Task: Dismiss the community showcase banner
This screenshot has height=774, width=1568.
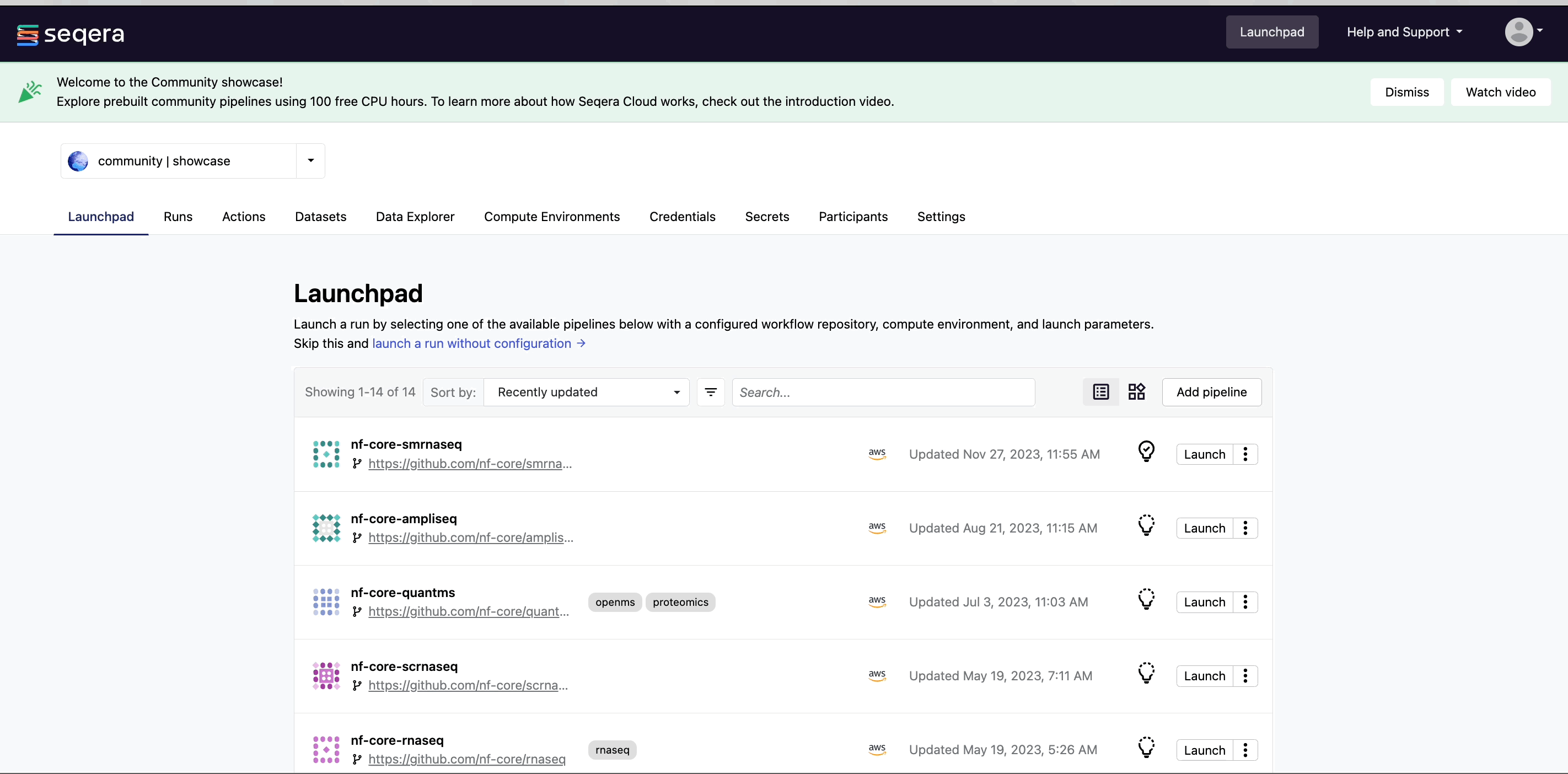Action: (1407, 91)
